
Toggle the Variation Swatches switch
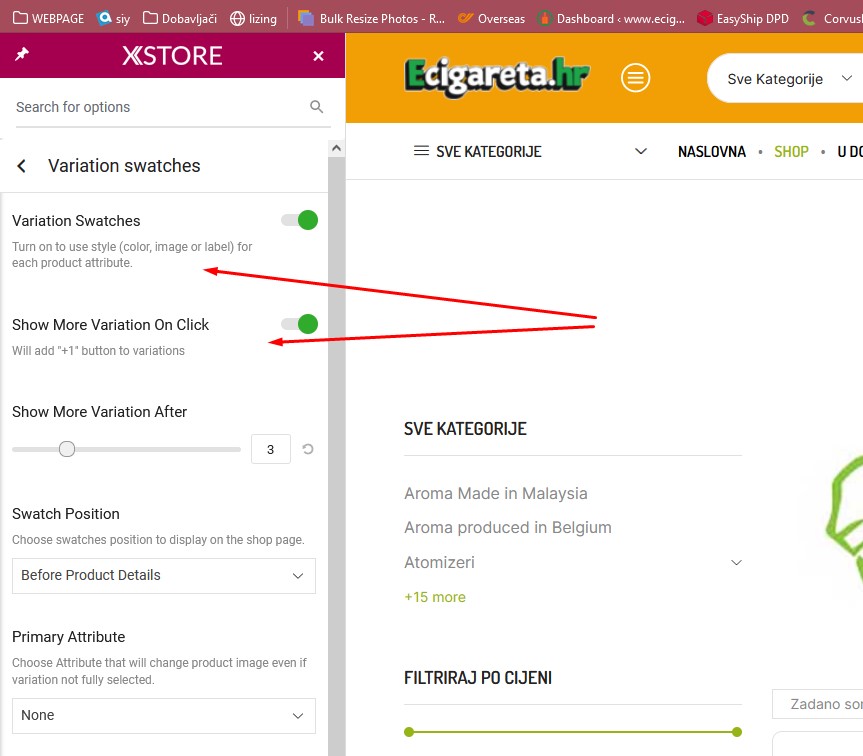pos(299,220)
